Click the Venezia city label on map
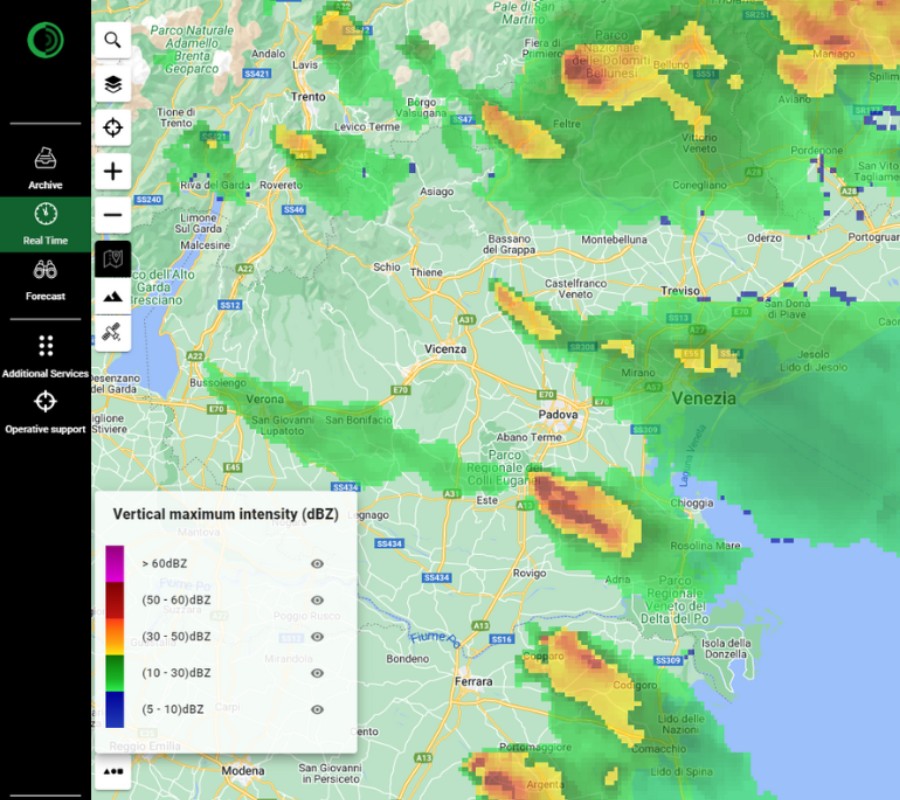The height and width of the screenshot is (800, 900). [704, 398]
